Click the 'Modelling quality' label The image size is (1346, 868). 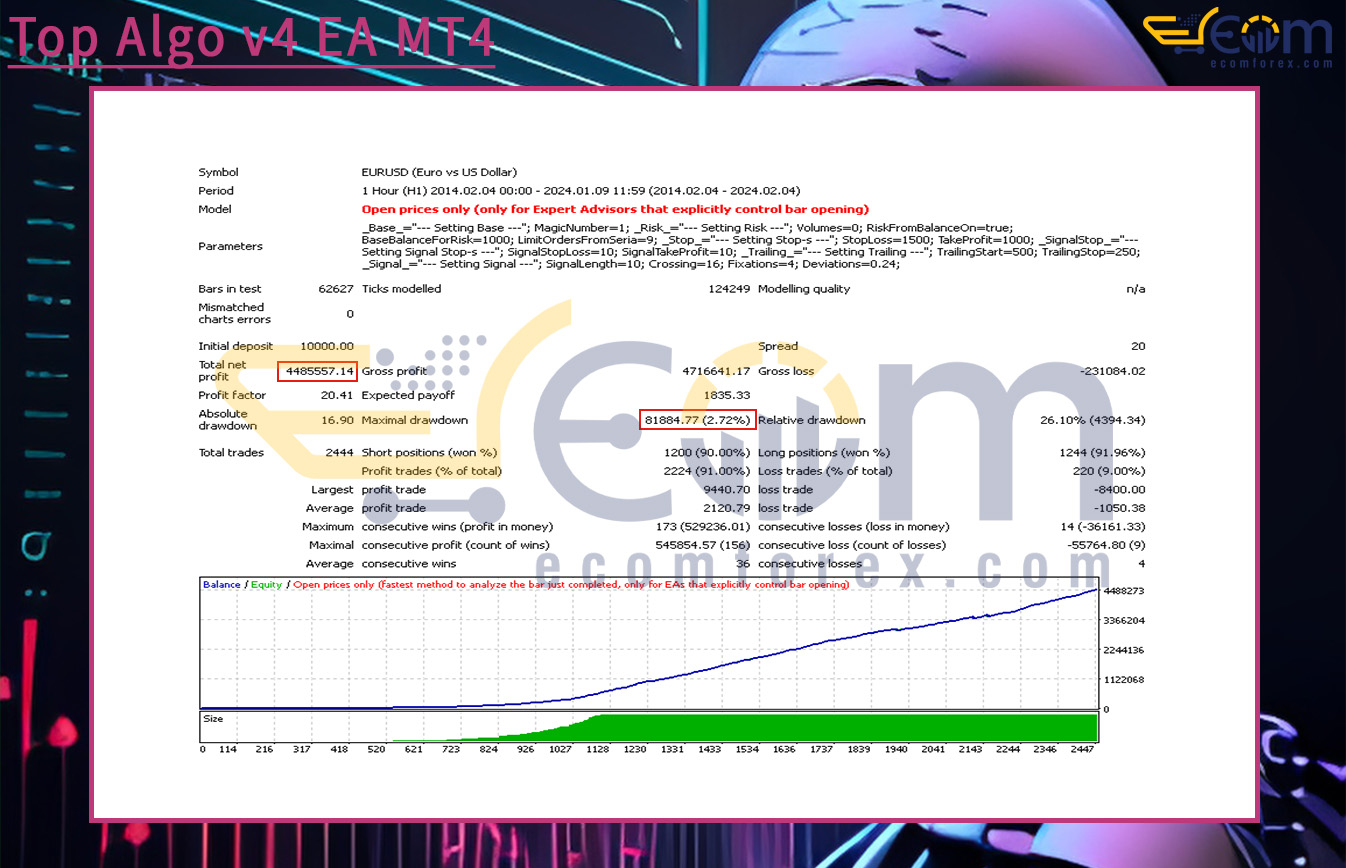pos(804,289)
